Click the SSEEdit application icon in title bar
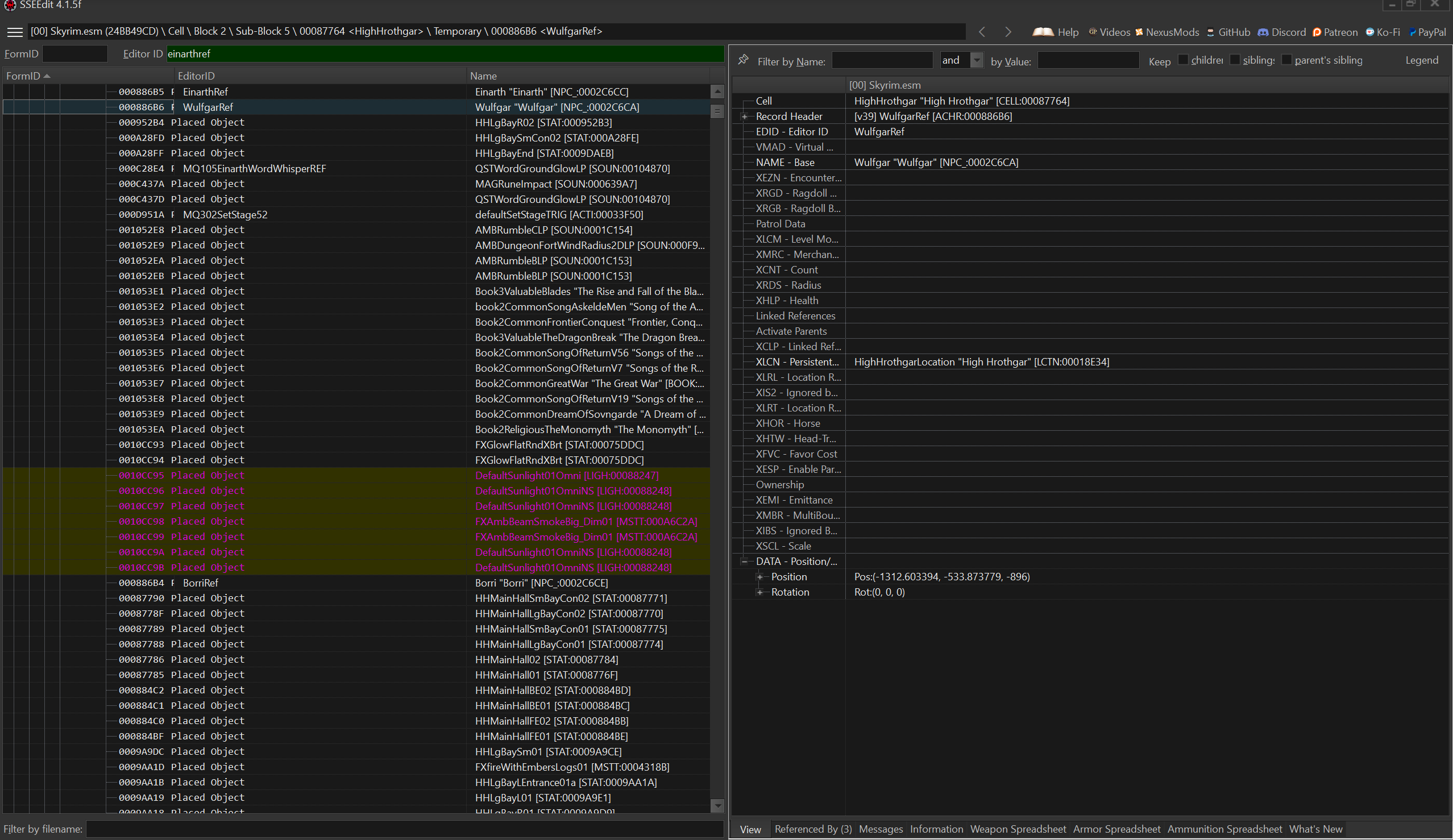The height and width of the screenshot is (840, 1453). [10, 5]
